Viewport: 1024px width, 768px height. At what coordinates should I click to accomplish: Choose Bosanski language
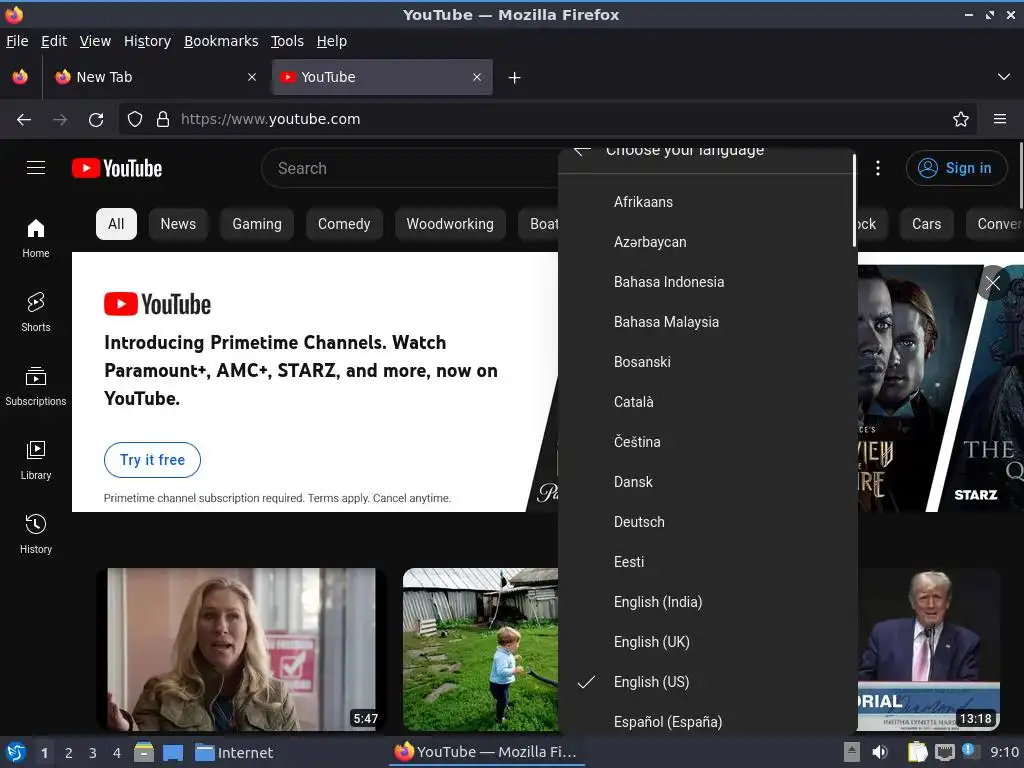coord(706,362)
